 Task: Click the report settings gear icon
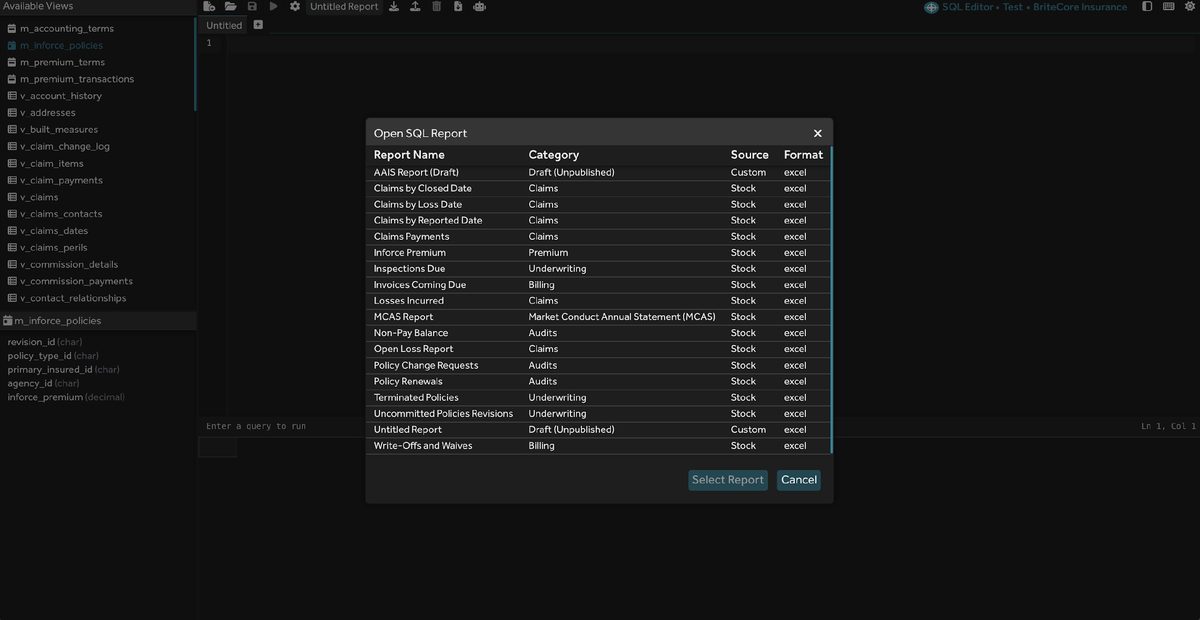click(x=295, y=7)
